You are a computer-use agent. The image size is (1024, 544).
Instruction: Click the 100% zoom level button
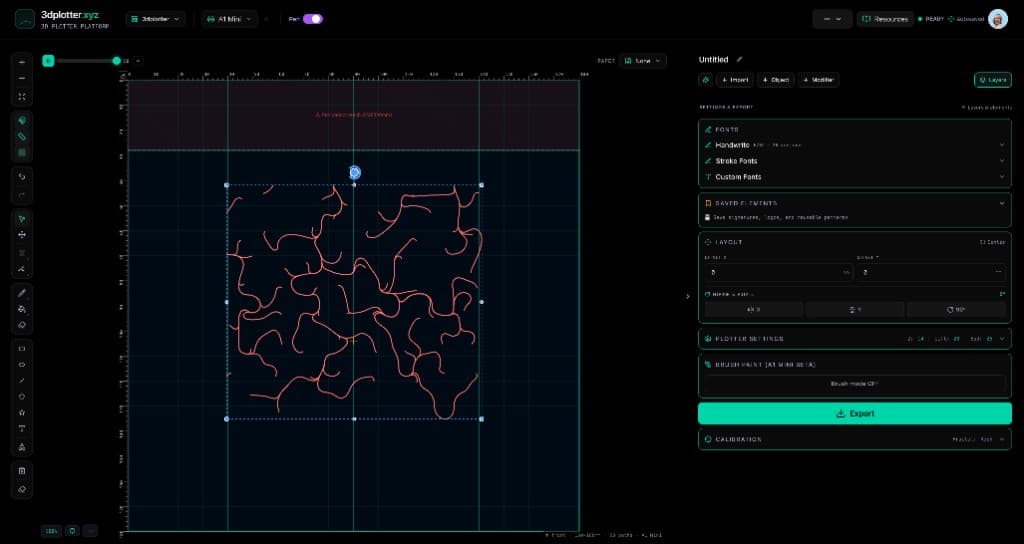[51, 531]
